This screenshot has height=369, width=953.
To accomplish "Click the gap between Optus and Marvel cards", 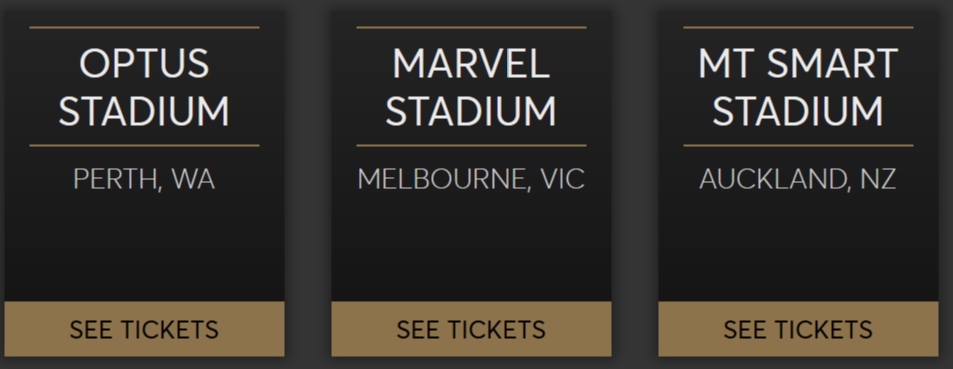I will click(308, 182).
